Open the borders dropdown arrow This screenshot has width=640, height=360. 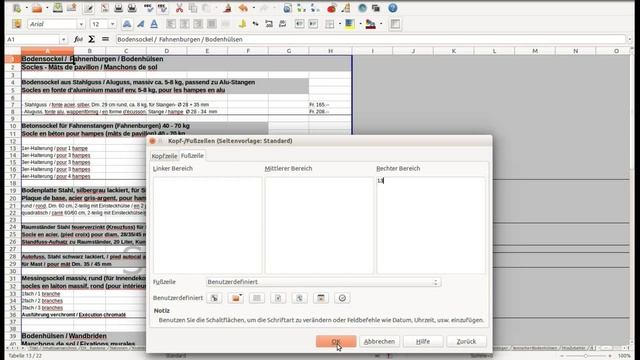click(x=340, y=24)
